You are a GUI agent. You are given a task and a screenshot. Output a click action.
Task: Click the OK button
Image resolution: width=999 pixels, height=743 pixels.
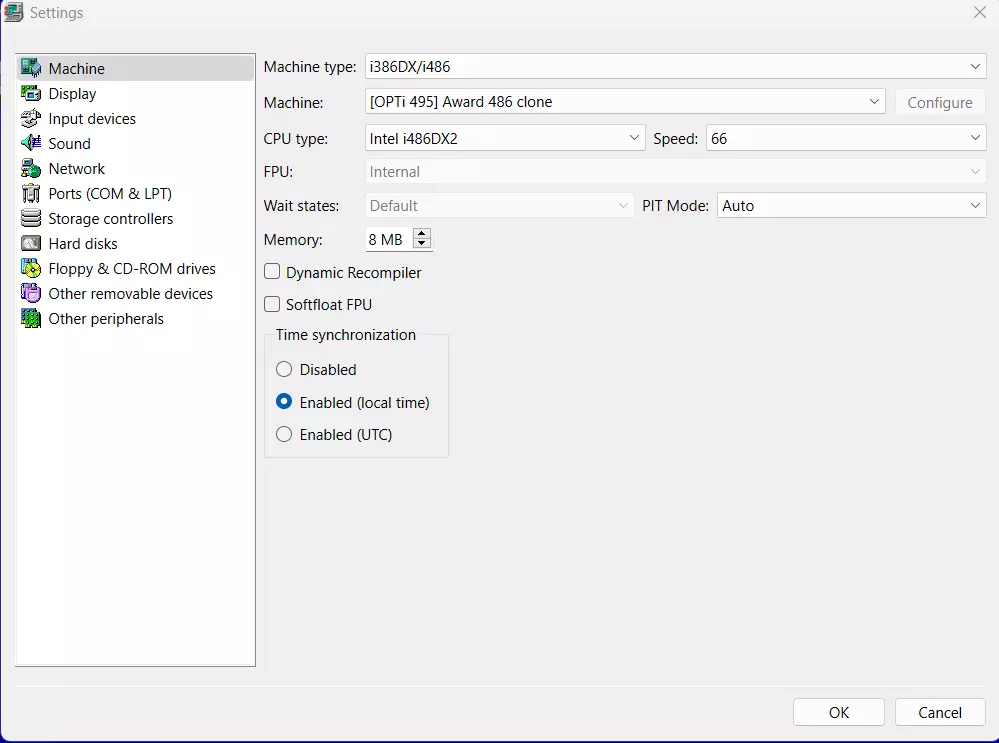pos(838,712)
